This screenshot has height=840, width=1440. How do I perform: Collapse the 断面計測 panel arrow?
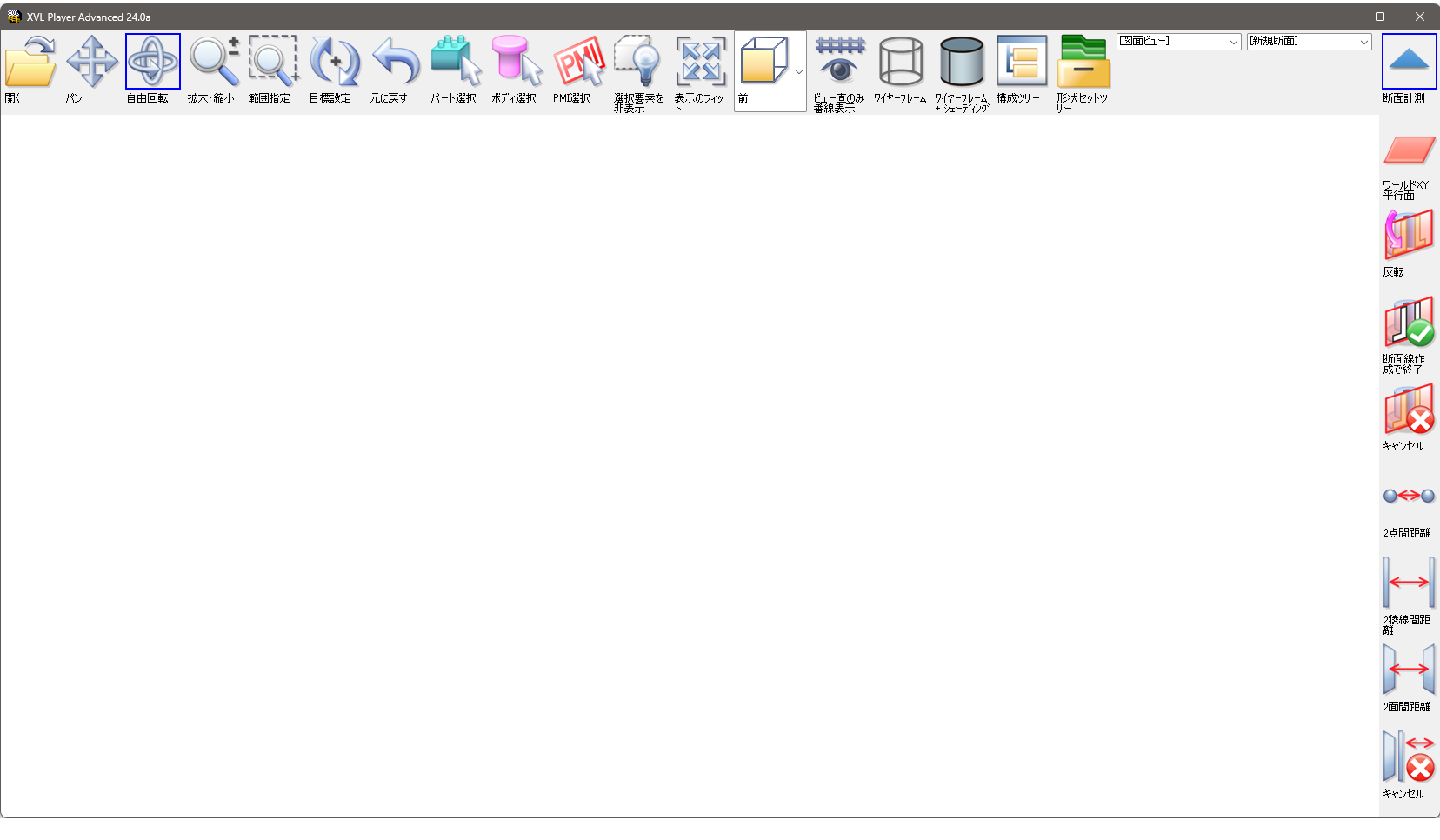[x=1410, y=61]
